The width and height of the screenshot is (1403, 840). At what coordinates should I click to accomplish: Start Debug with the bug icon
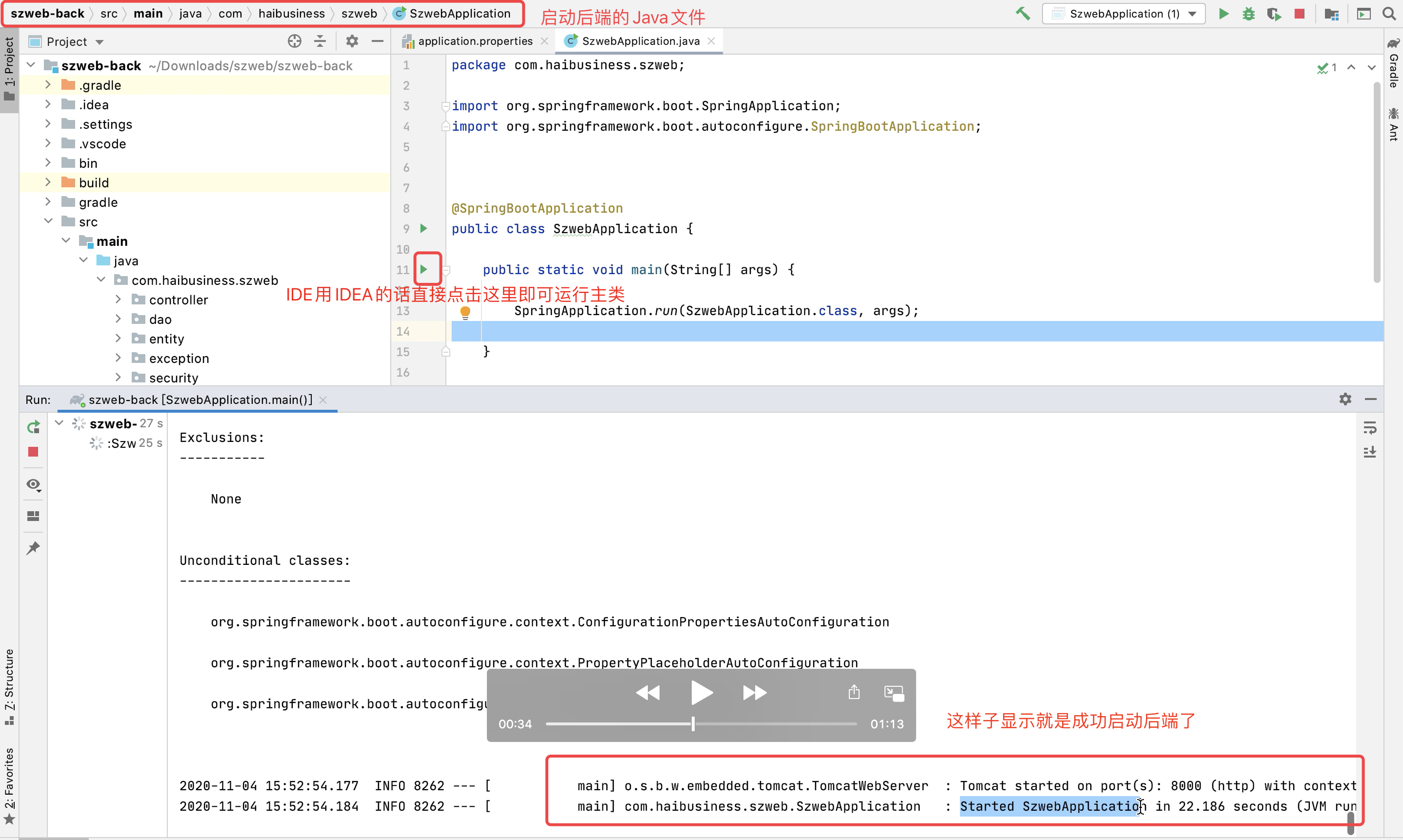pyautogui.click(x=1248, y=14)
